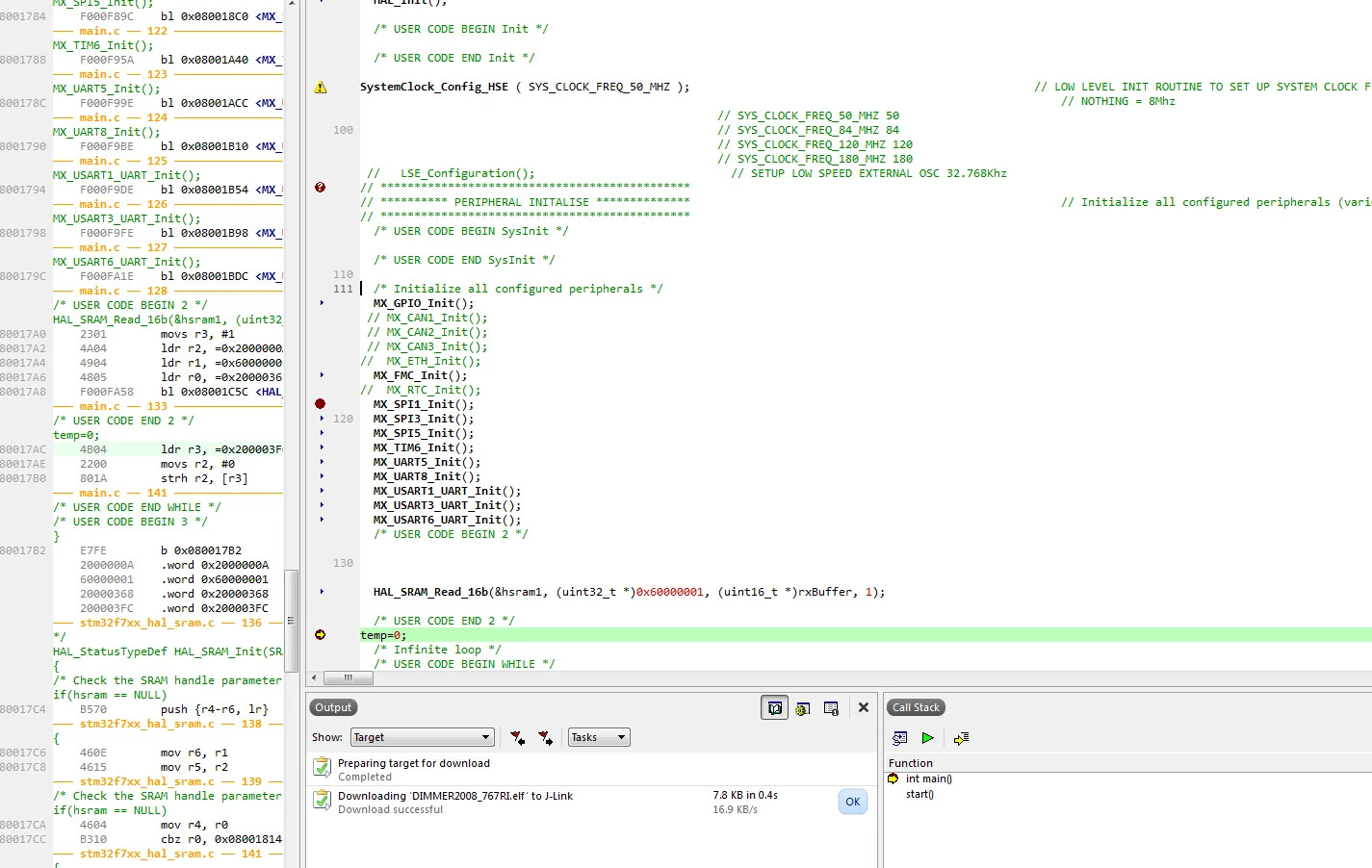Click 0x60000001 address literal in source
The image size is (1372, 868).
669,592
